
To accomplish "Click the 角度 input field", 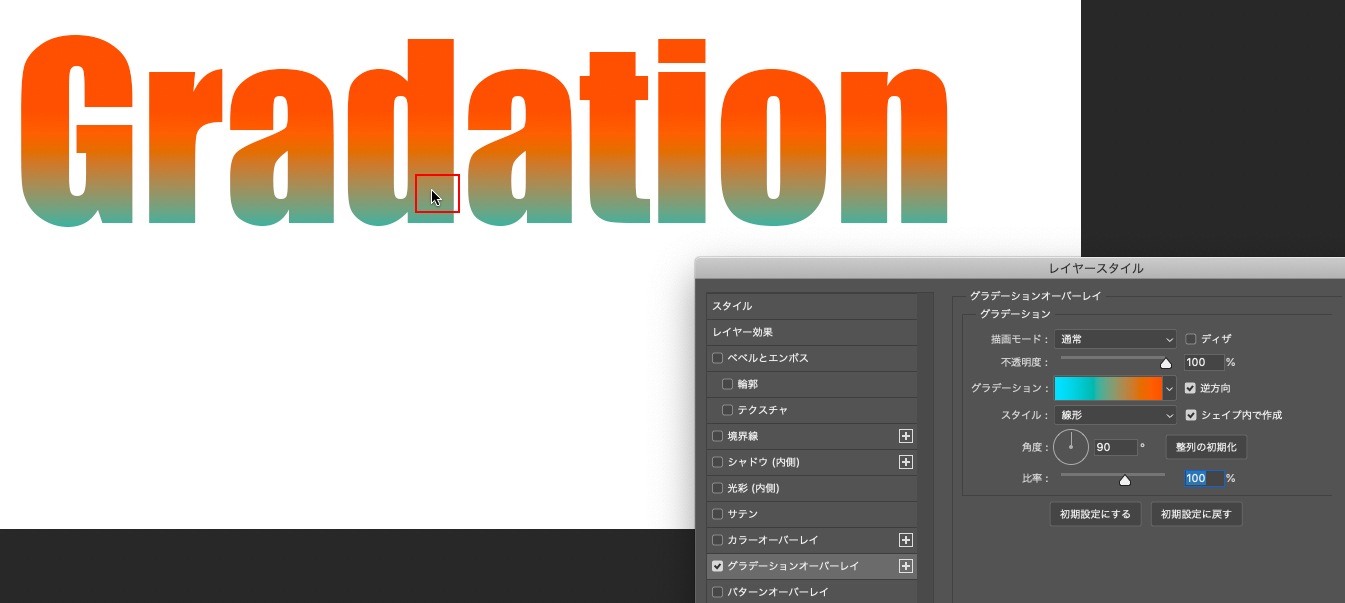I will (x=1115, y=447).
